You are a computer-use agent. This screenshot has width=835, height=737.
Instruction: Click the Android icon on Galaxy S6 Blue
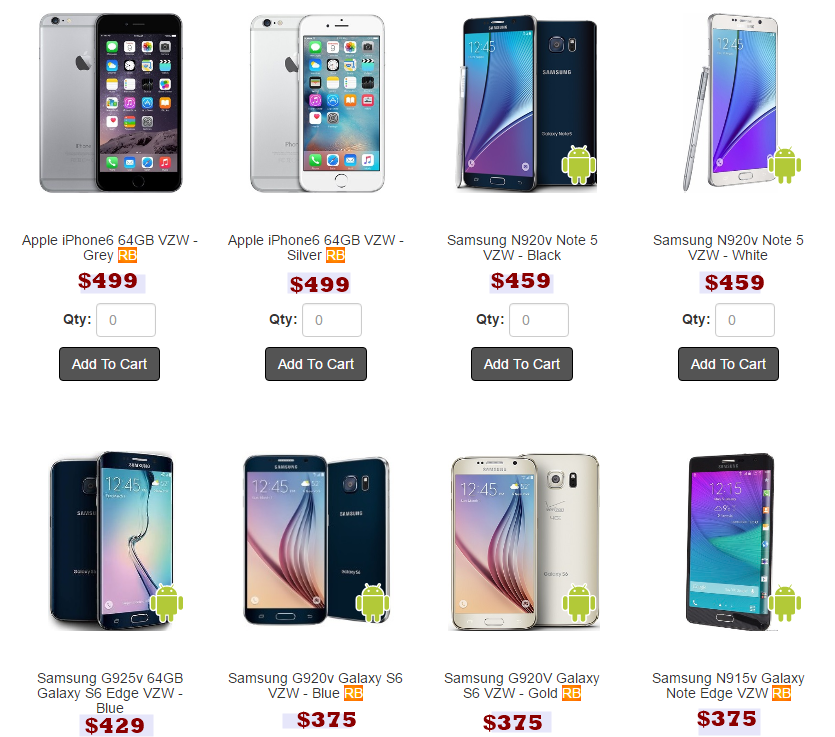(x=372, y=602)
